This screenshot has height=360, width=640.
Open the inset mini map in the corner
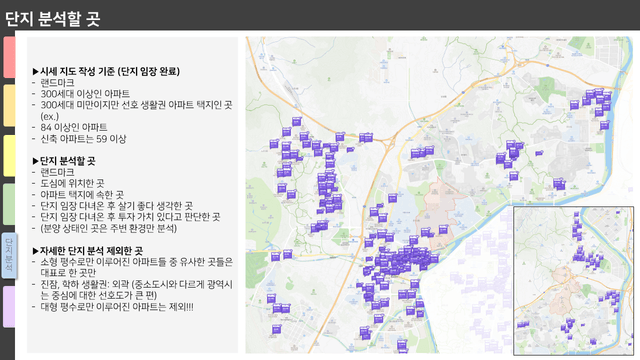573,281
